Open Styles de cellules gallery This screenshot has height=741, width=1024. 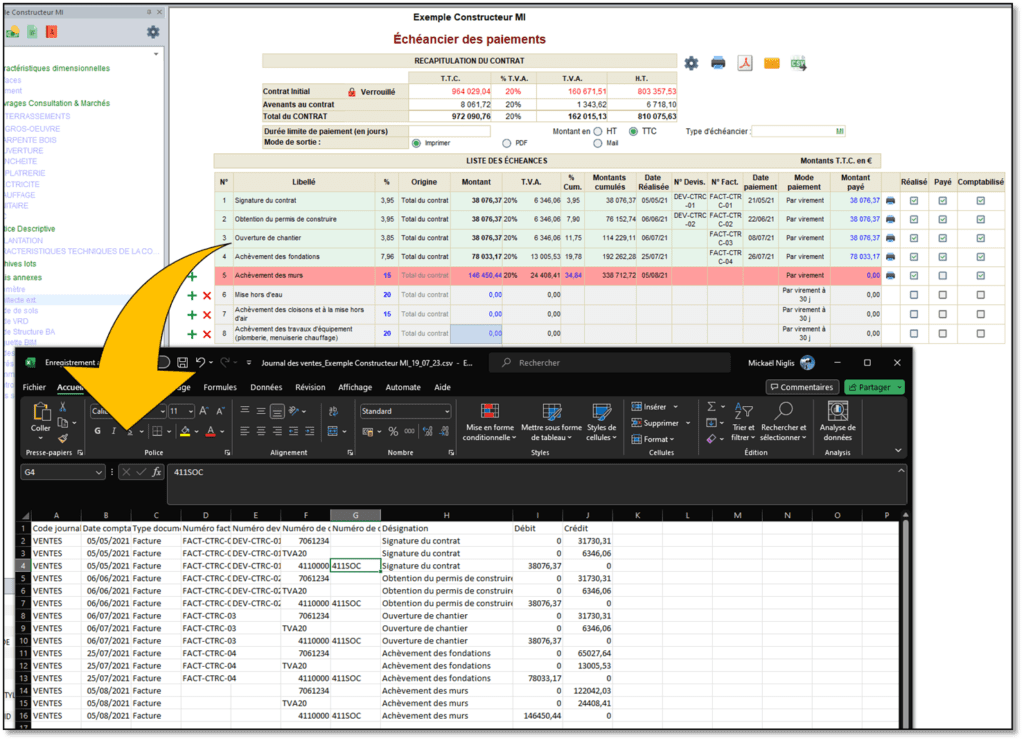601,422
